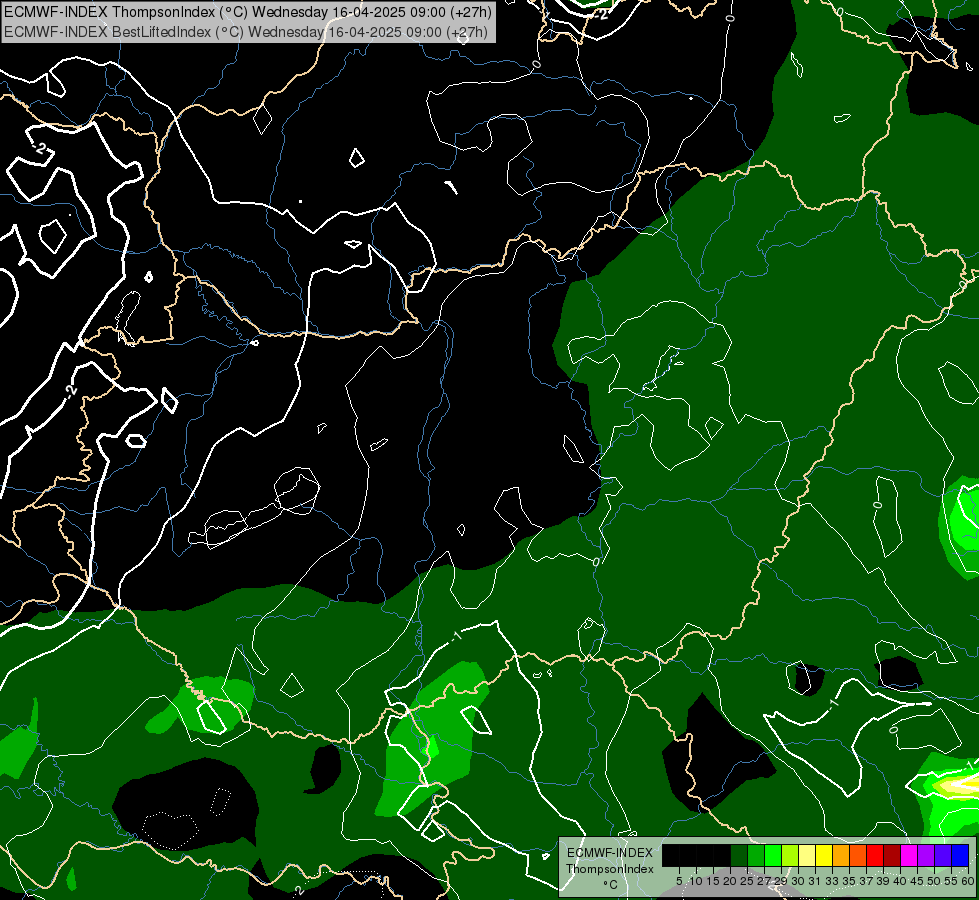
Task: Click the legend scale value 30
Action: click(797, 881)
